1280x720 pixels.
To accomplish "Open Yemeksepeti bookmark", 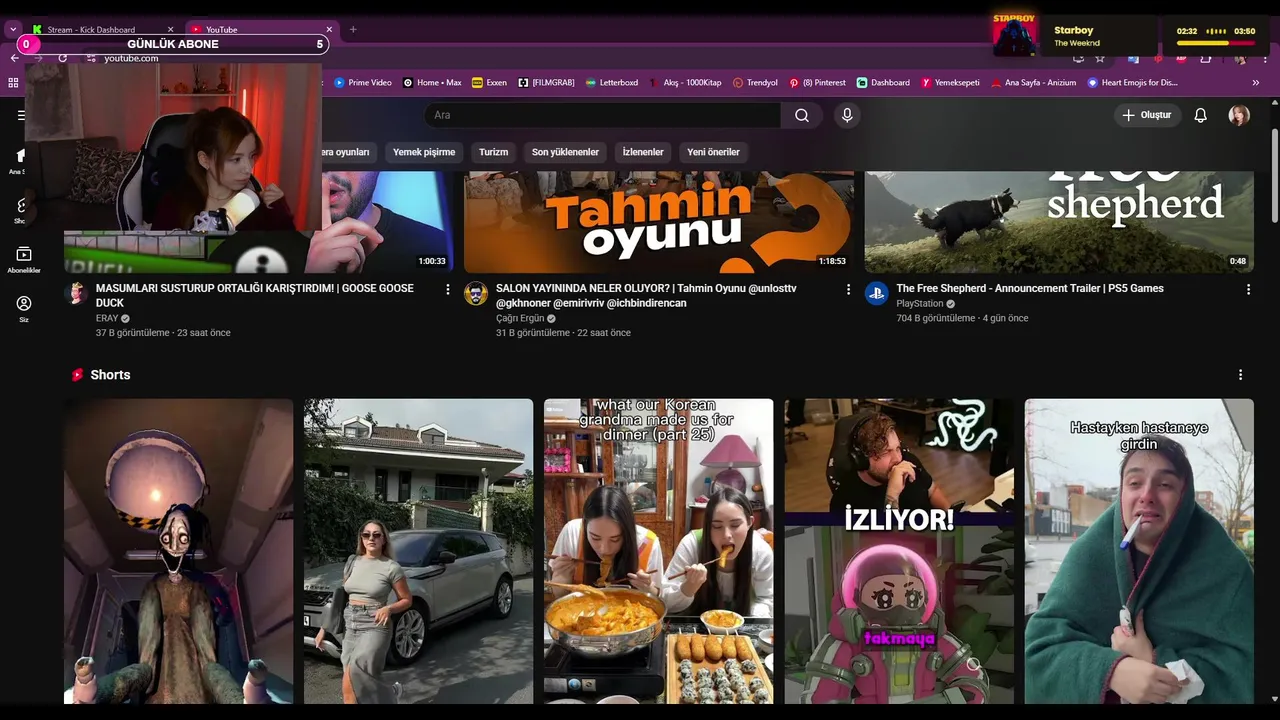I will coord(950,83).
